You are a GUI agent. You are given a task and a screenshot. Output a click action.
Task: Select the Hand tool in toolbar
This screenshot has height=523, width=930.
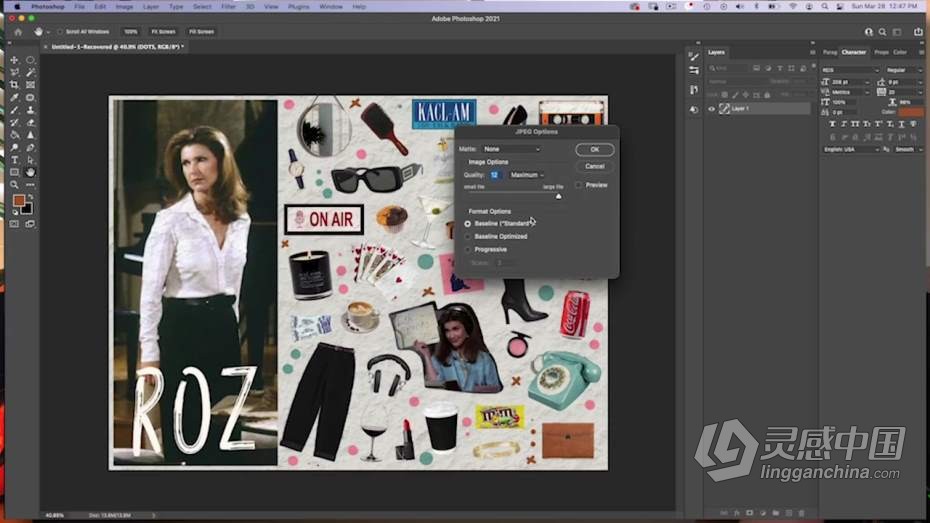[x=30, y=172]
